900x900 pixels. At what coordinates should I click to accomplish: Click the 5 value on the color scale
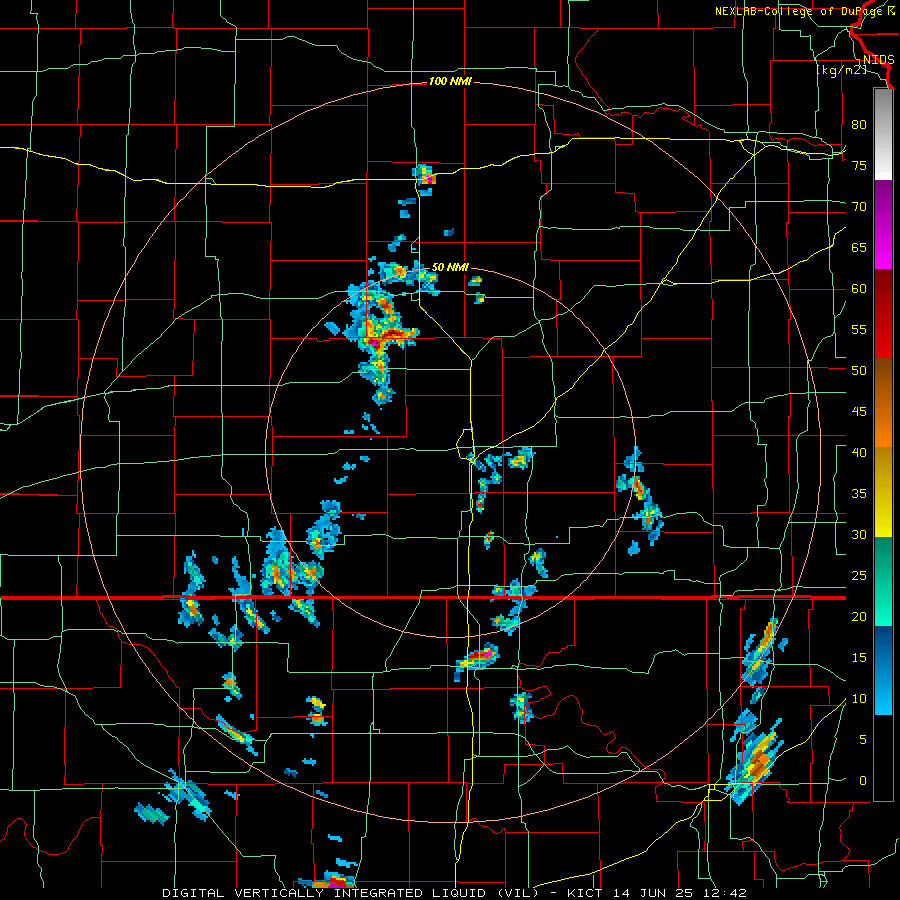[x=863, y=740]
